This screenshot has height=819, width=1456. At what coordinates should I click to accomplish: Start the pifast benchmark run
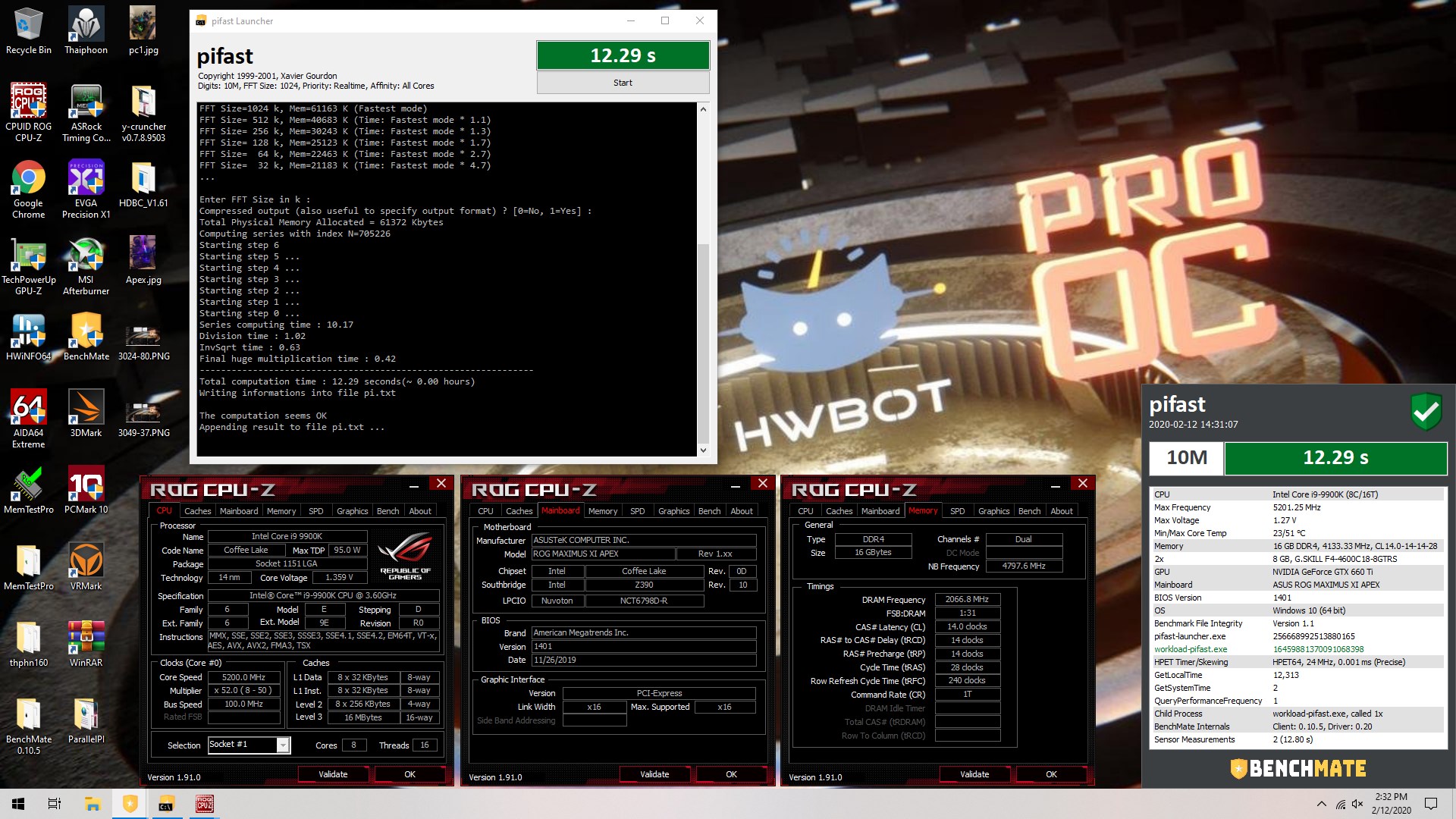(x=623, y=83)
